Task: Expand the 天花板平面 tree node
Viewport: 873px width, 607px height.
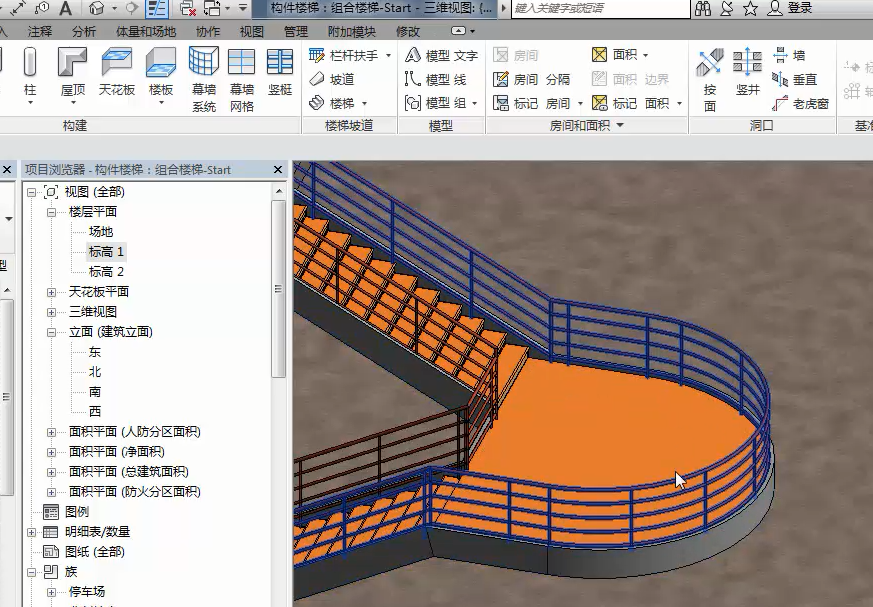Action: coord(52,292)
